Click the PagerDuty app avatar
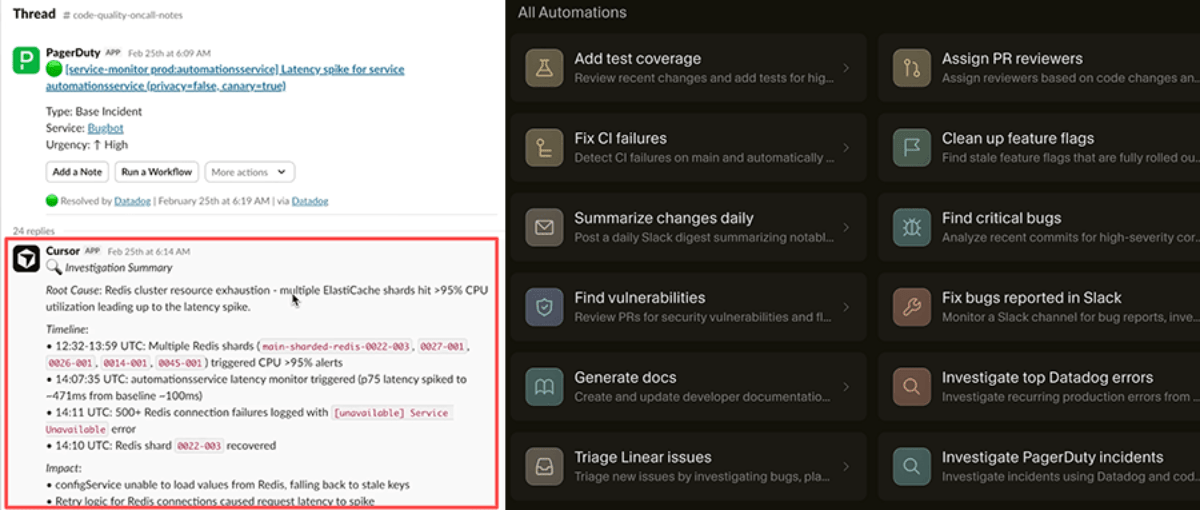This screenshot has width=1200, height=510. (26, 60)
